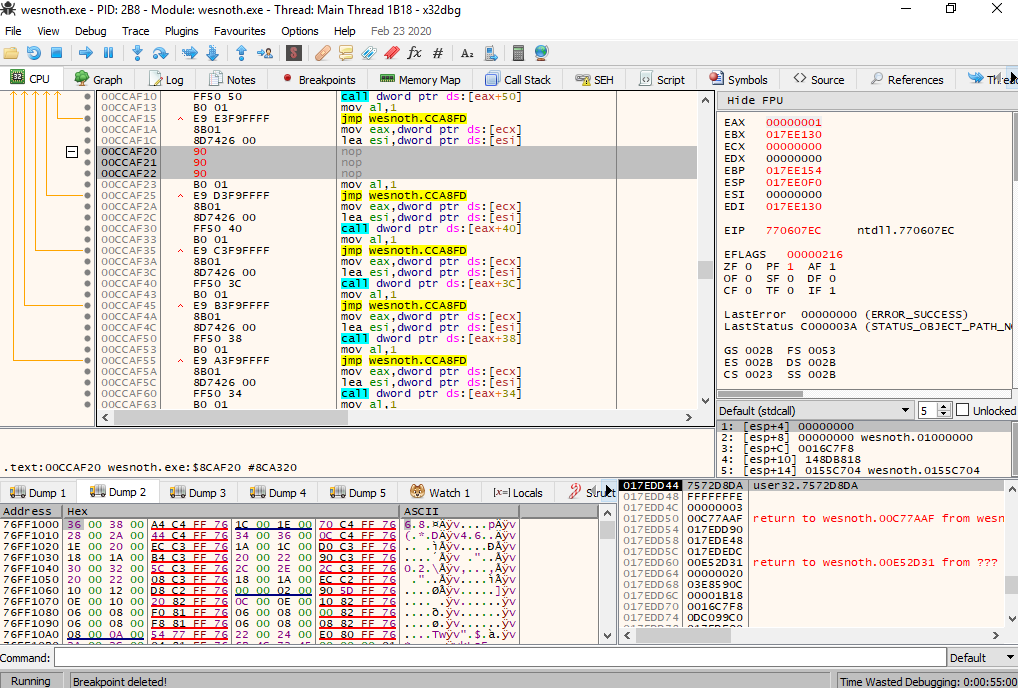The width and height of the screenshot is (1018, 688).
Task: Open Comments speech-bubble icon
Action: [x=345, y=53]
